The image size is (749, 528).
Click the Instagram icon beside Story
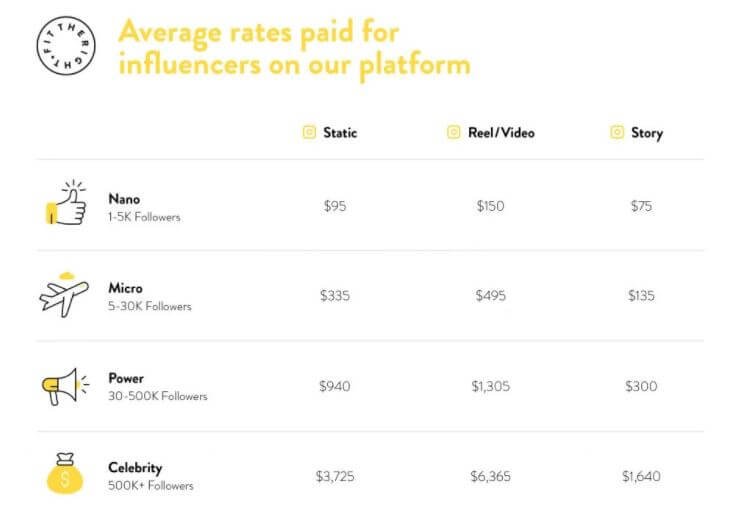[x=617, y=132]
